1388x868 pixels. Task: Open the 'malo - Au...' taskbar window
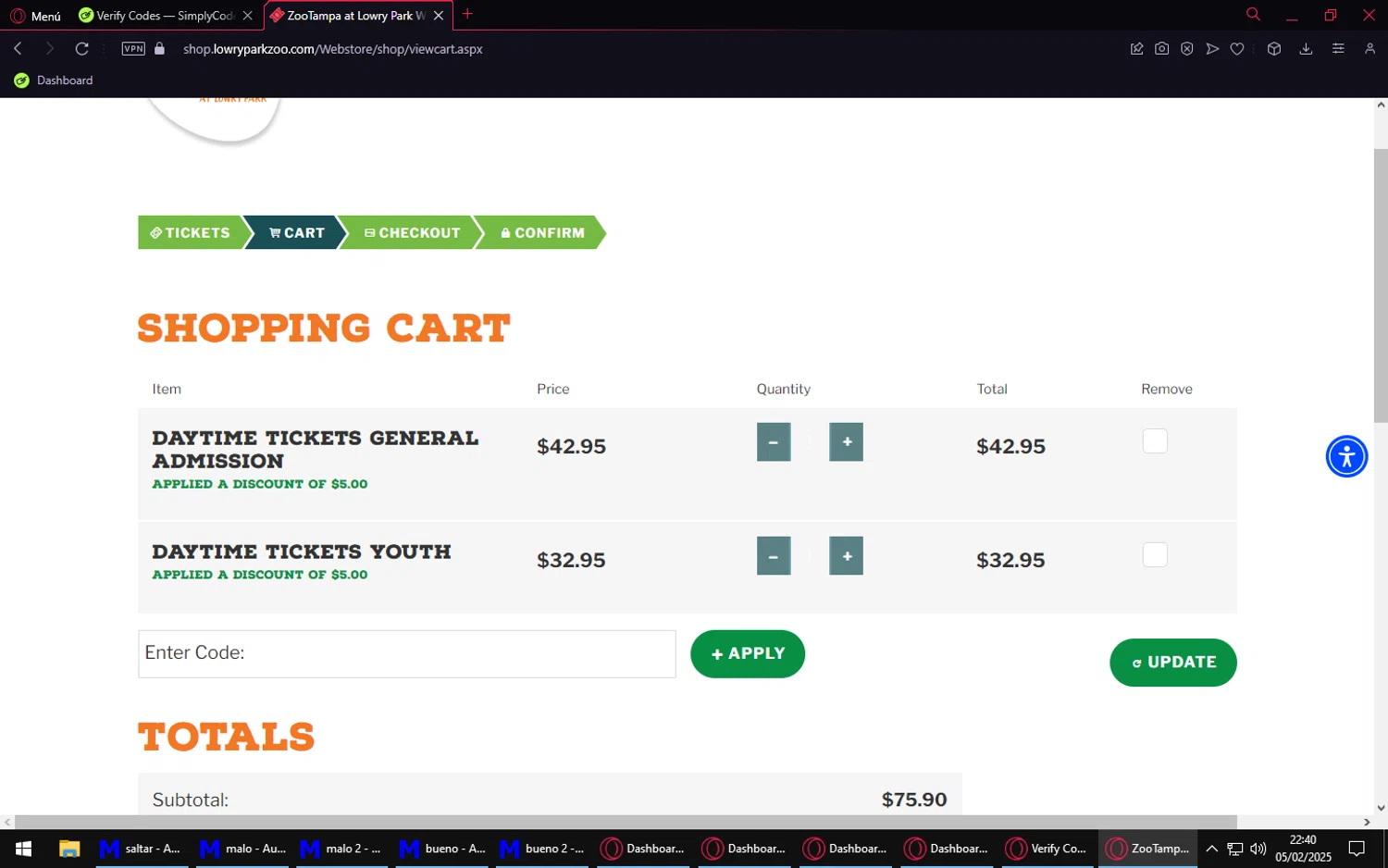(242, 849)
